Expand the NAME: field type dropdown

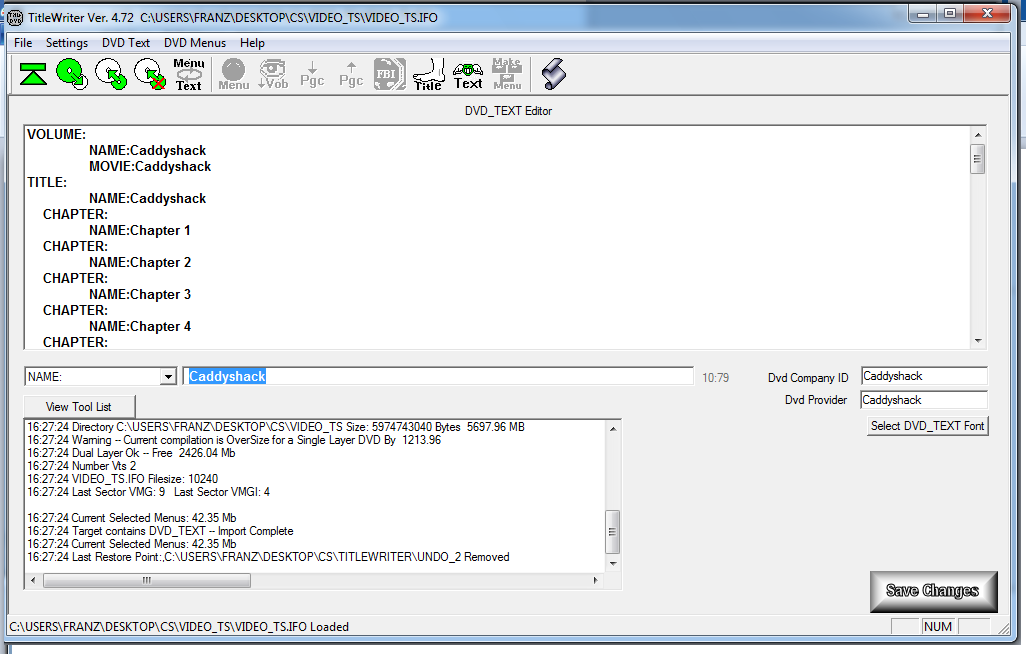click(x=168, y=376)
